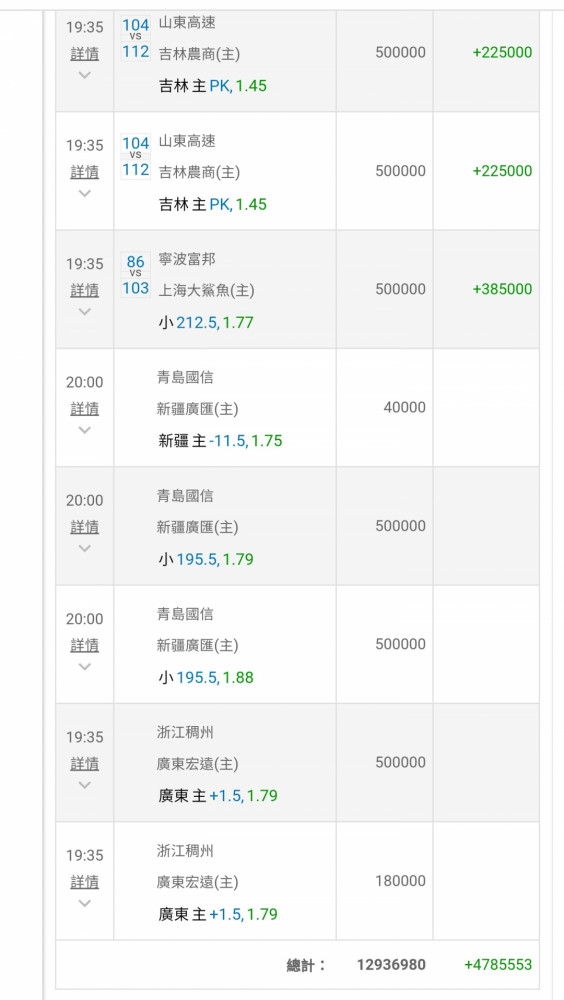Open 詳情 link for 寧波富邦 match
This screenshot has height=1000, width=564.
click(85, 290)
